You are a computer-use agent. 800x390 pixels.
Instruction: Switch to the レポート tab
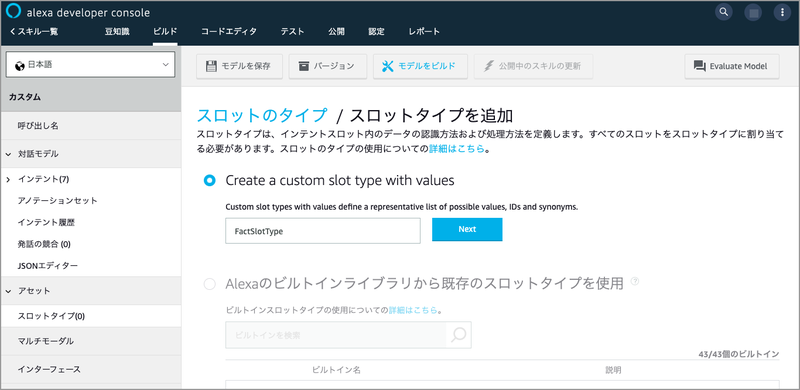[x=424, y=32]
